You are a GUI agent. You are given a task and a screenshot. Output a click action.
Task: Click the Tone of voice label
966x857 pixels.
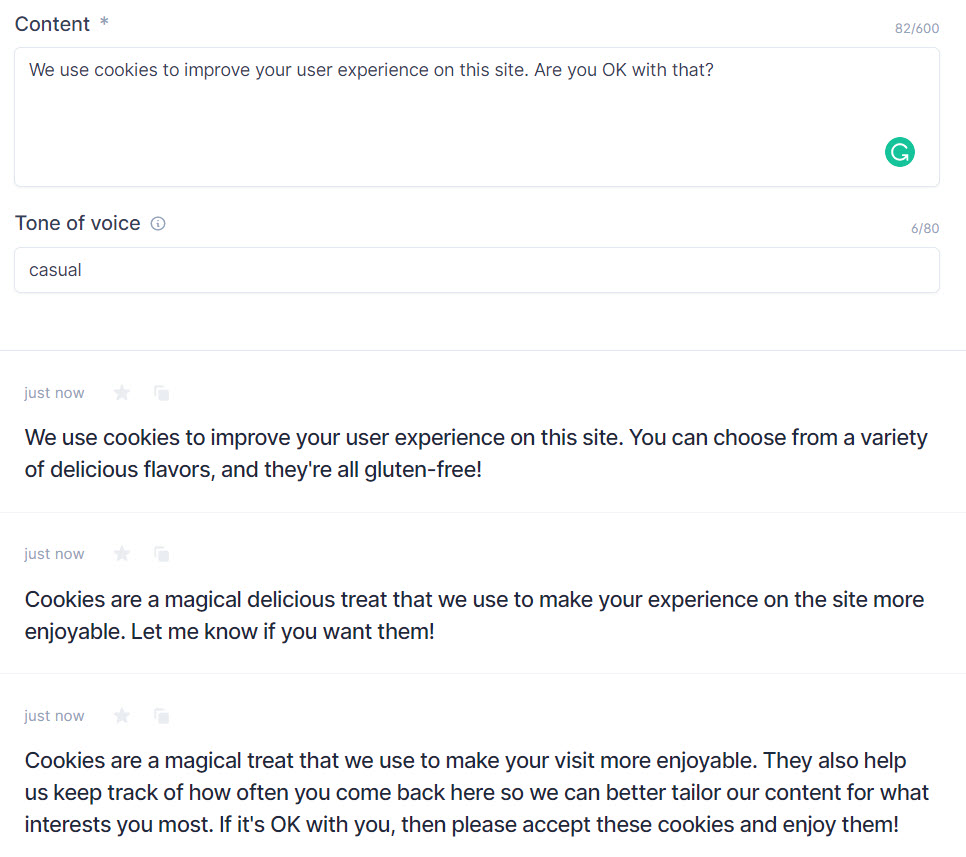point(76,223)
